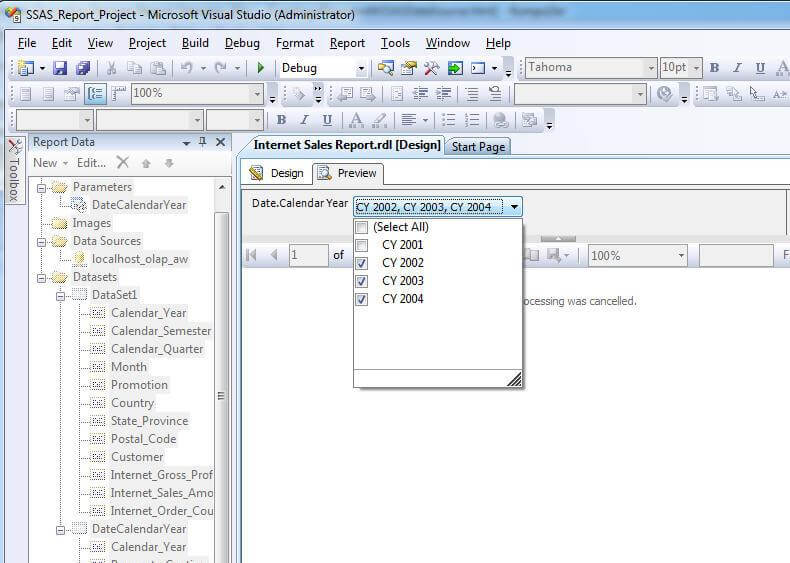Click the Save icon in the toolbar

[60, 68]
